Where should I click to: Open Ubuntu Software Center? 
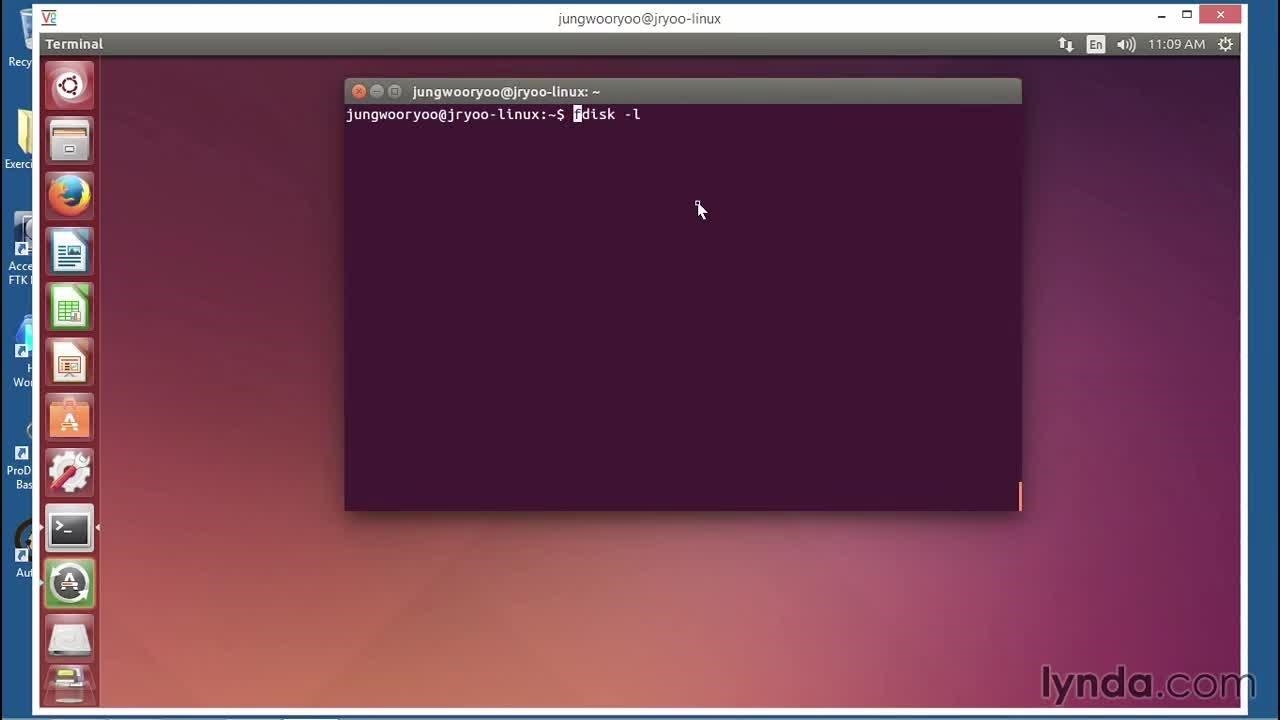click(x=69, y=417)
